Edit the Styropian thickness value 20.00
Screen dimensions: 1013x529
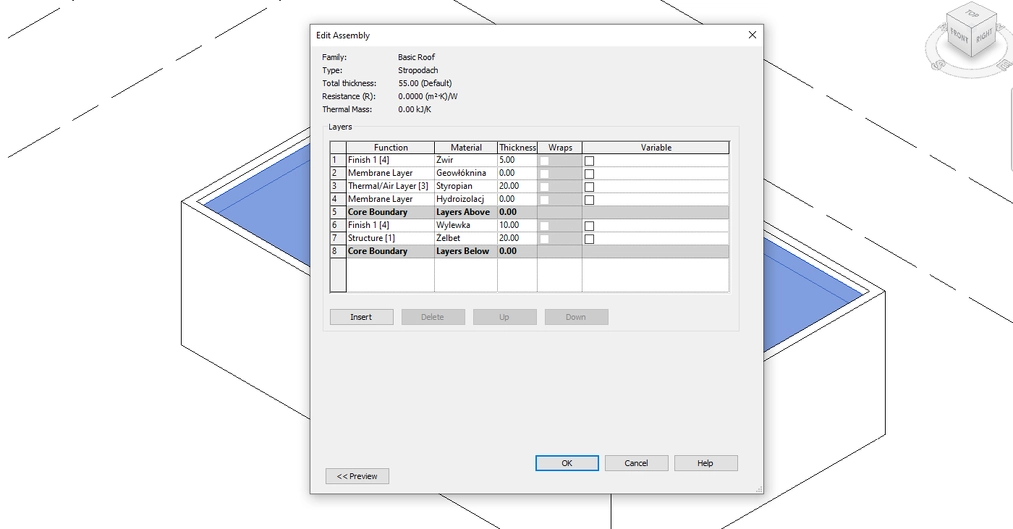pyautogui.click(x=516, y=186)
